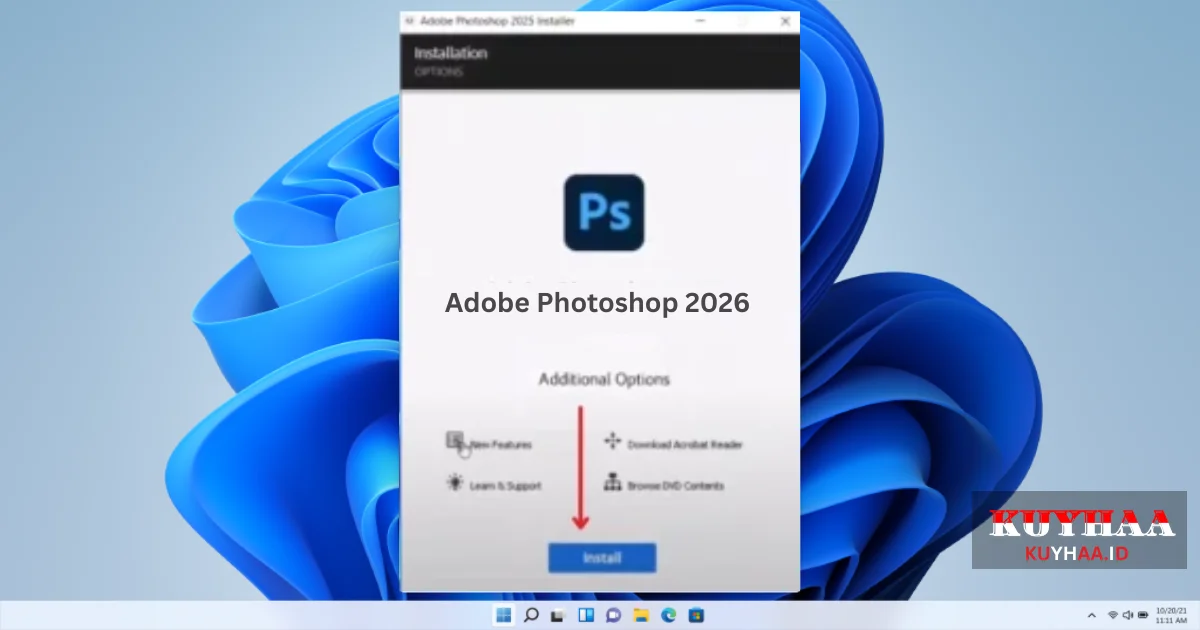
Task: Click the Download Acrobat Reader icon
Action: 611,441
